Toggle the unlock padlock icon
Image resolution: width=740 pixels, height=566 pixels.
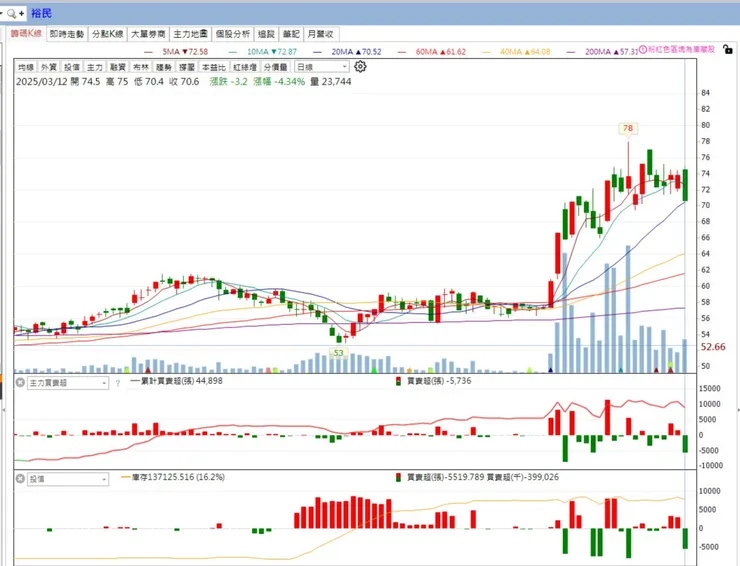pos(728,49)
